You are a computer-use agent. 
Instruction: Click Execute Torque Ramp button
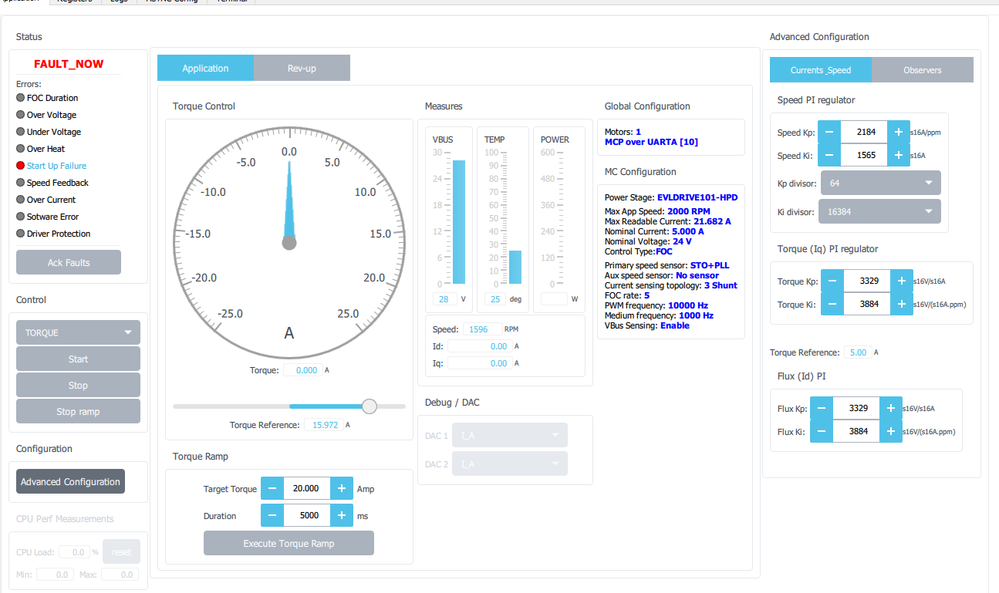pos(289,543)
